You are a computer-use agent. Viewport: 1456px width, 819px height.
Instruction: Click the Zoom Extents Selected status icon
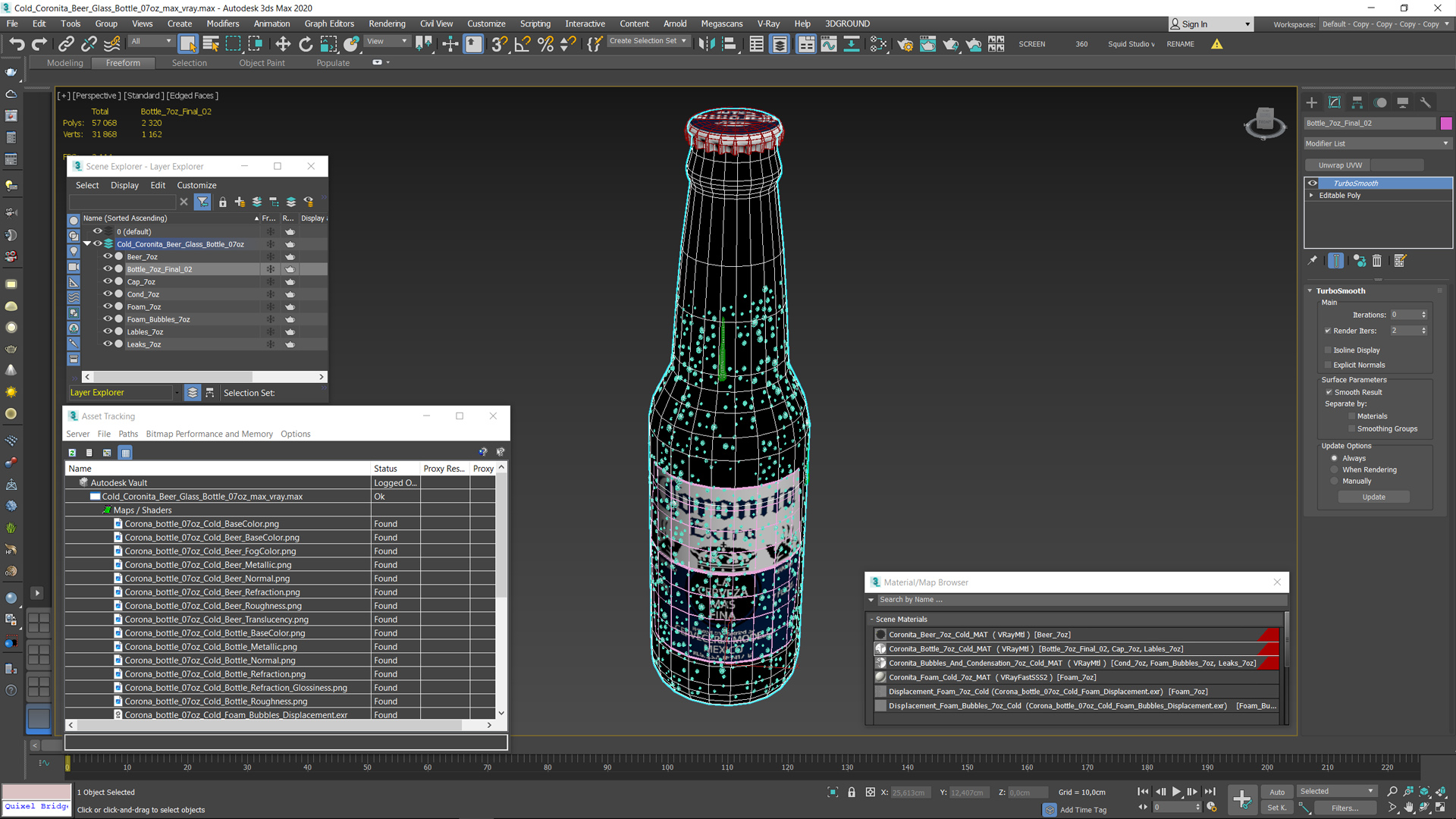tap(1423, 792)
